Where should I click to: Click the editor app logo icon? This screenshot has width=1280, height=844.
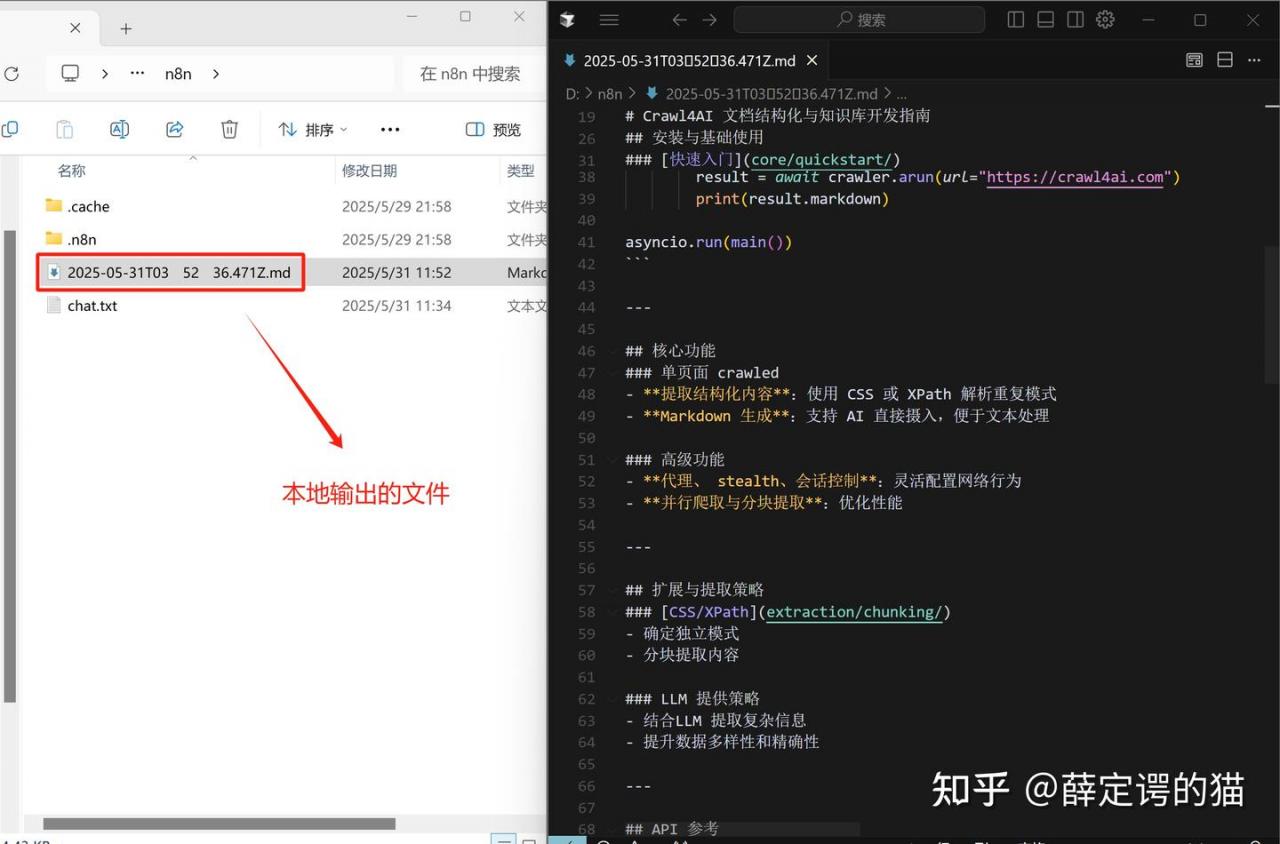[567, 19]
